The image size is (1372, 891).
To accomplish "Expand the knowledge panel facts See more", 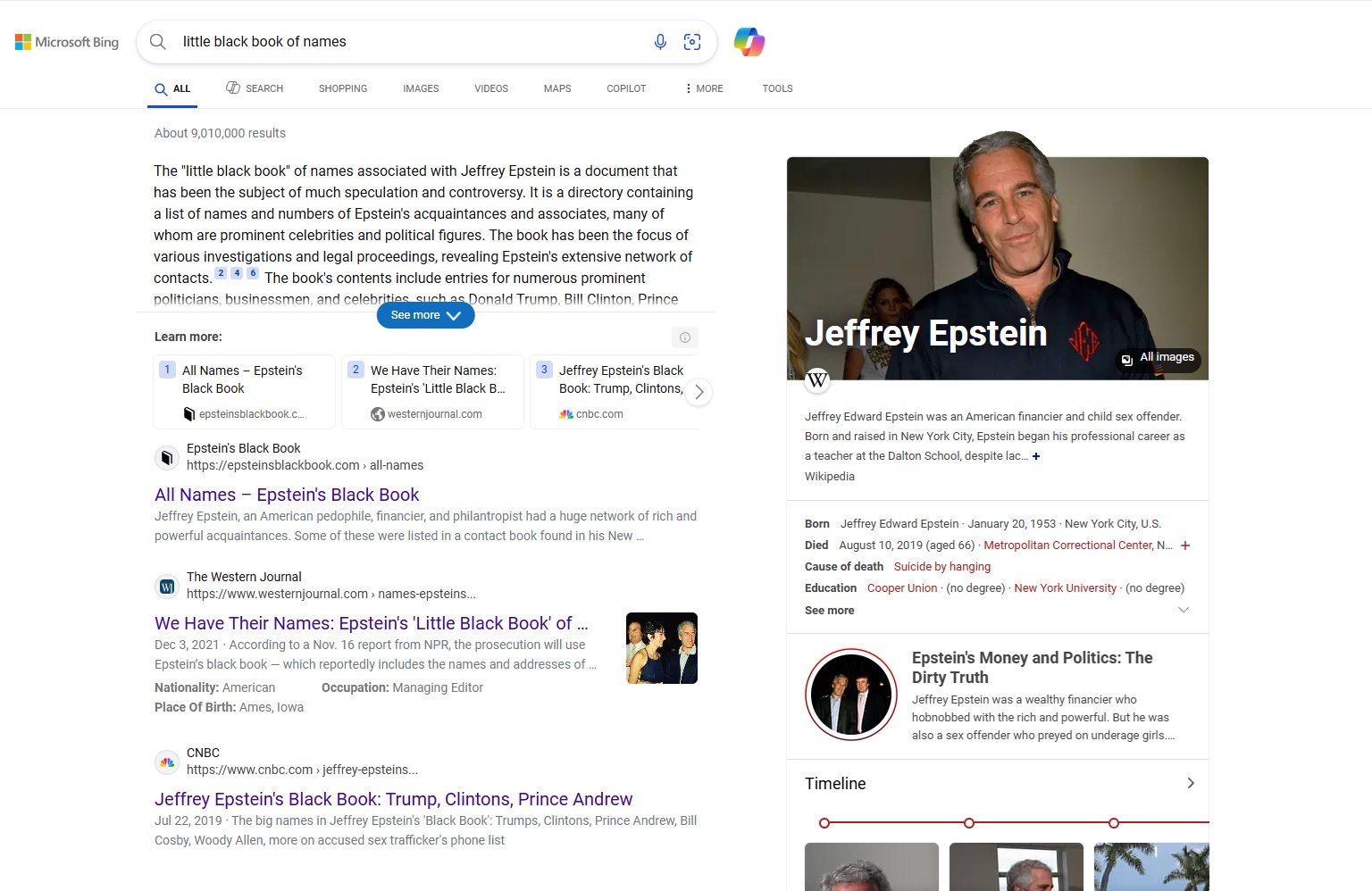I will pyautogui.click(x=829, y=611).
